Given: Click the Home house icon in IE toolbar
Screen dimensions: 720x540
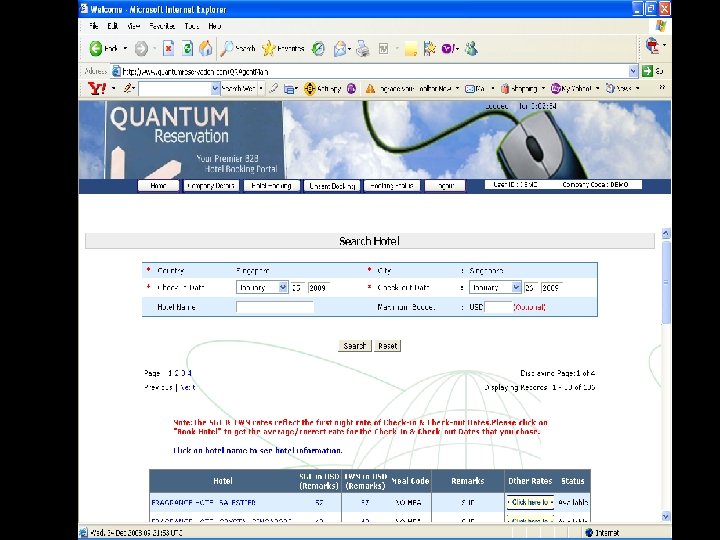Looking at the screenshot, I should pyautogui.click(x=206, y=48).
